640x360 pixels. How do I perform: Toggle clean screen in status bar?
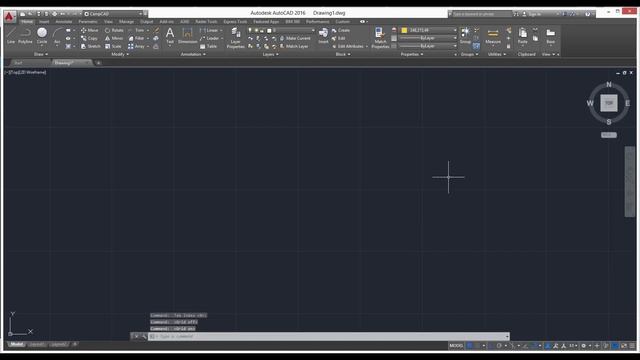(624, 346)
